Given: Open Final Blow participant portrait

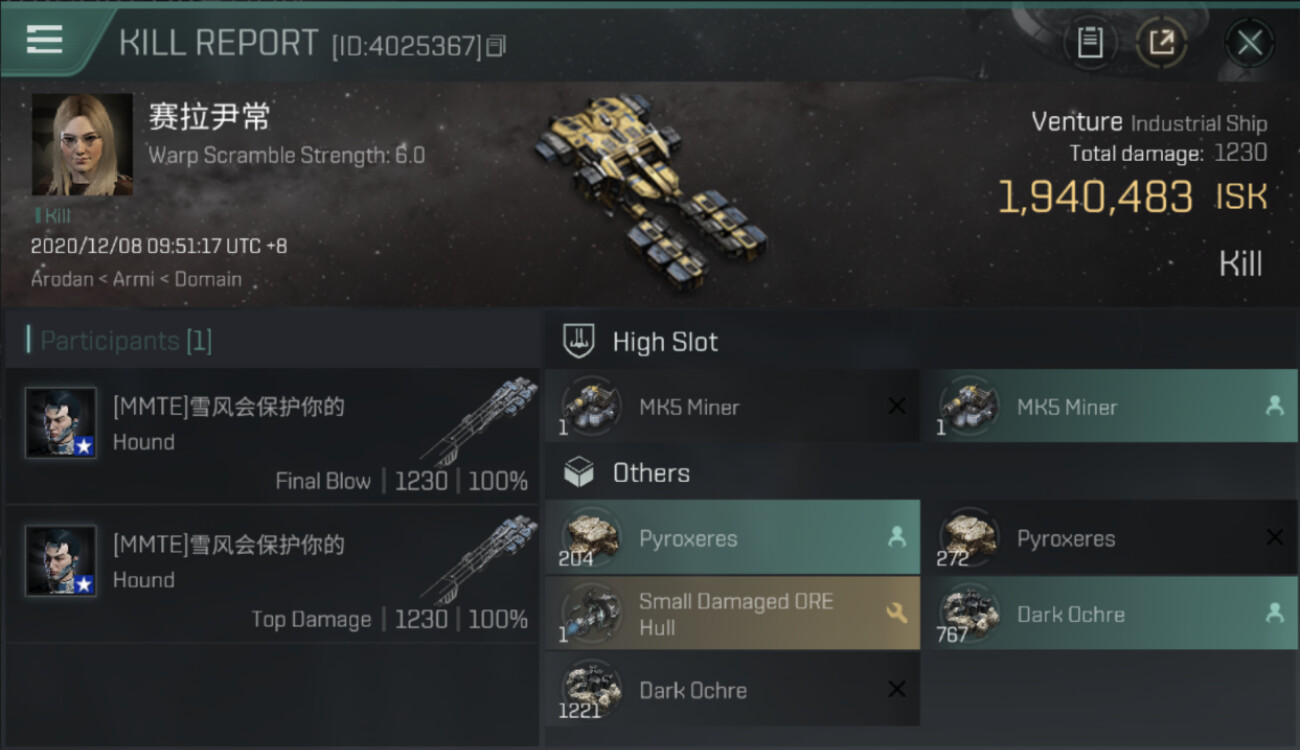Looking at the screenshot, I should (x=61, y=423).
